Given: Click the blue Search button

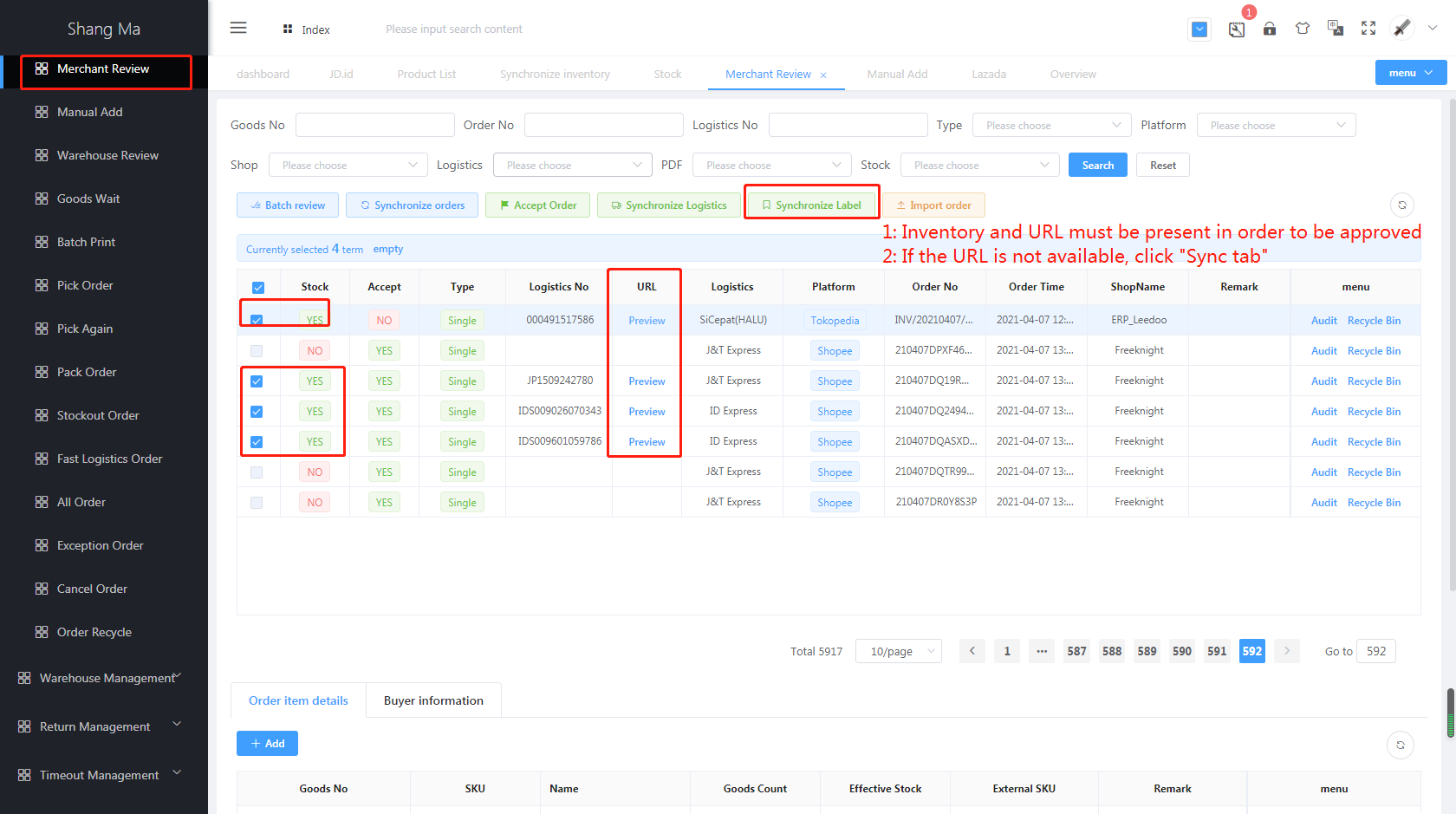Looking at the screenshot, I should click(x=1097, y=165).
